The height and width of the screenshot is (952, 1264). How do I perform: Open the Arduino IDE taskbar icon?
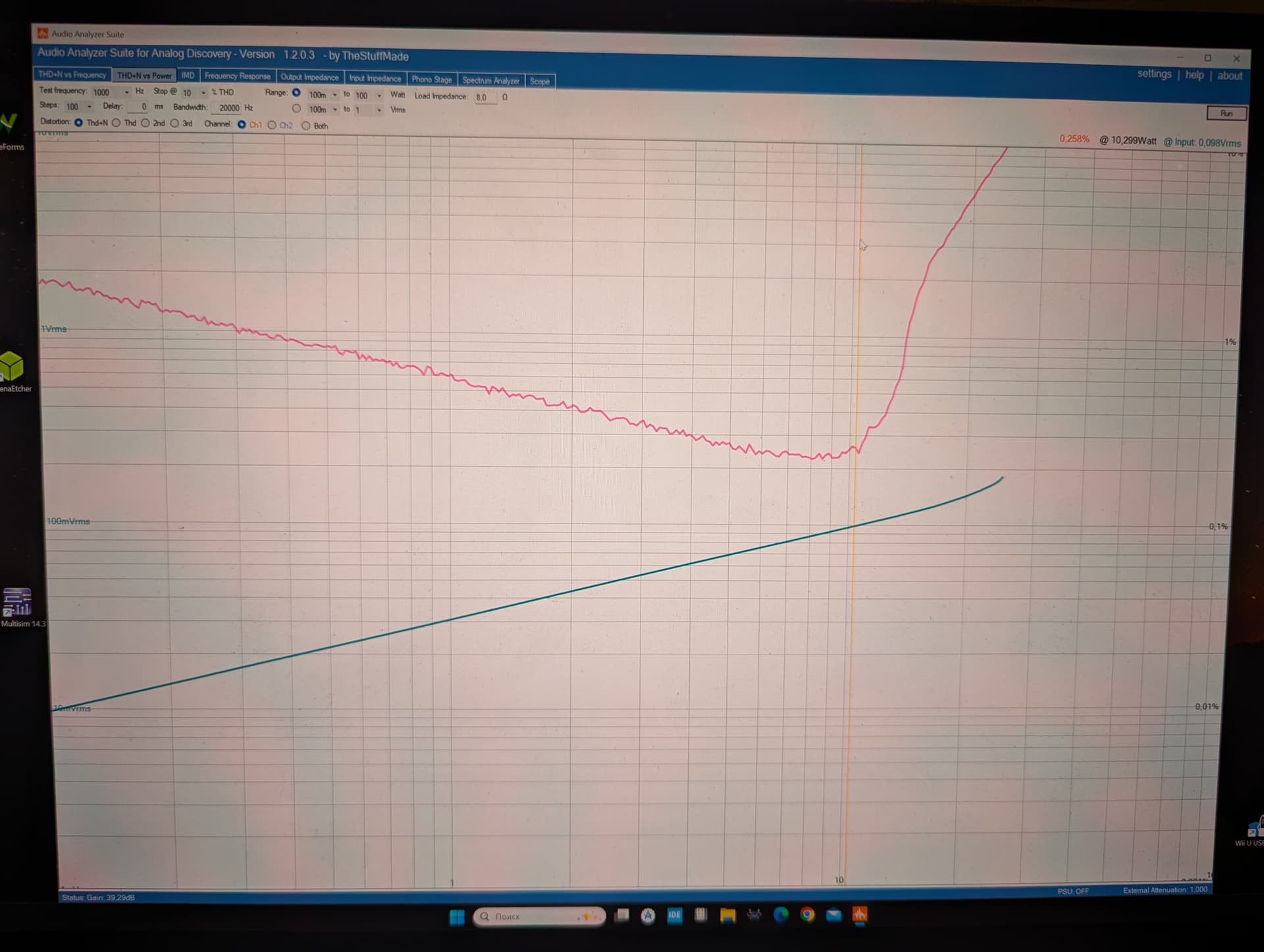click(x=675, y=914)
